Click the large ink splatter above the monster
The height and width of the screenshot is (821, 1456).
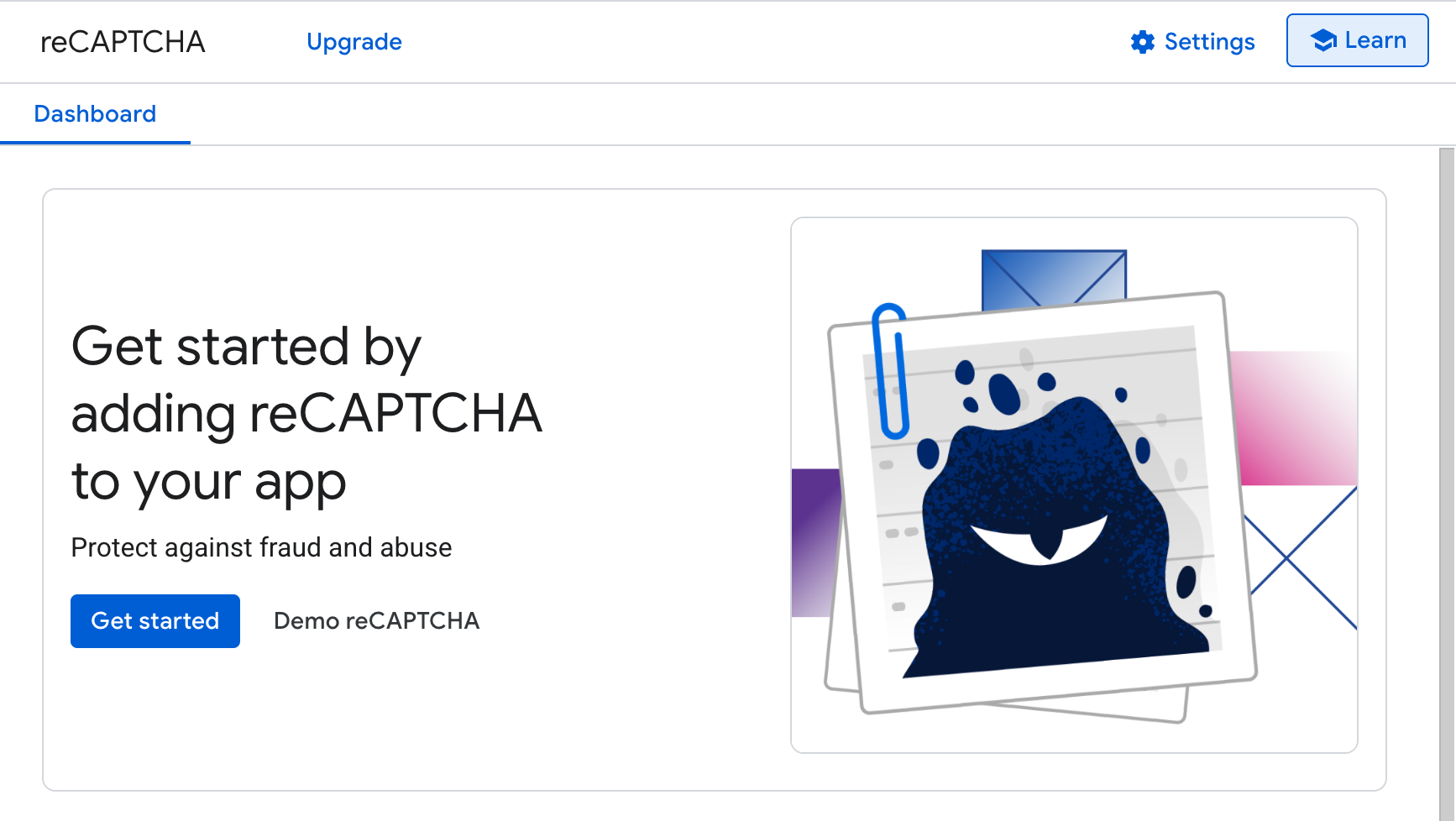1003,394
